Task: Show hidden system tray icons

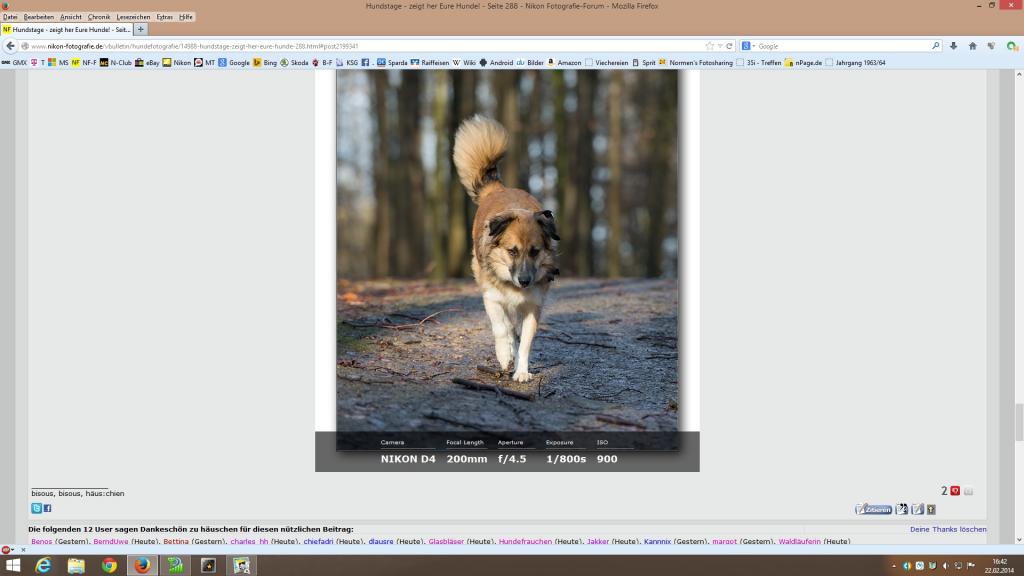Action: click(894, 566)
